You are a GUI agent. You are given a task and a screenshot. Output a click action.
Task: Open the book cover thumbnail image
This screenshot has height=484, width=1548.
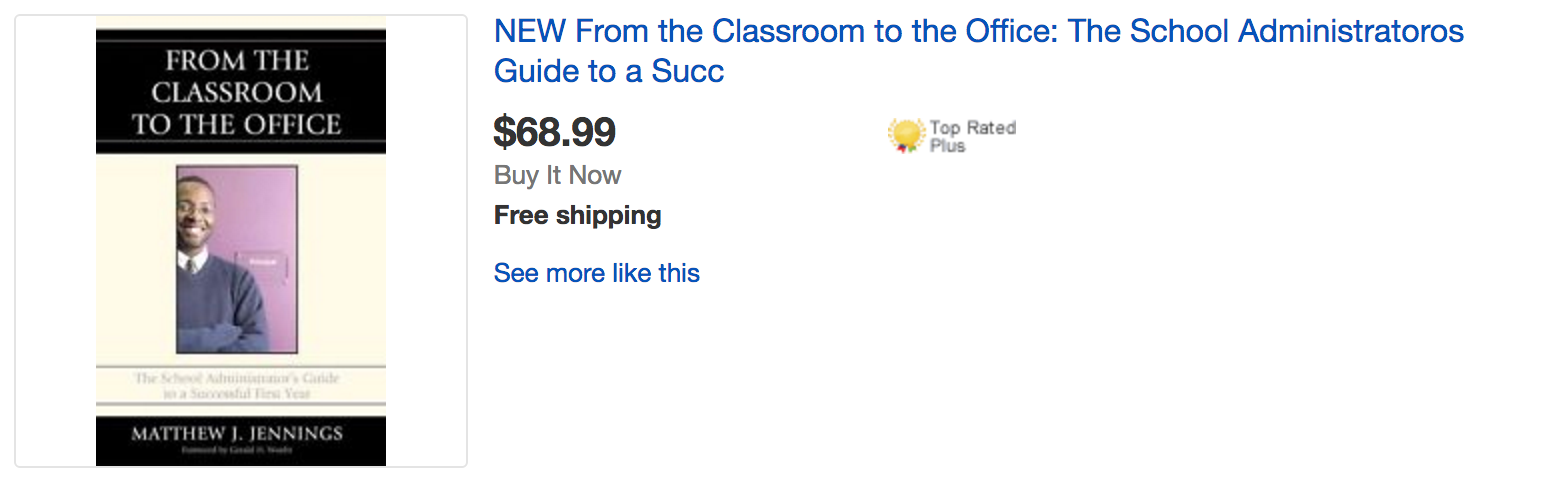pyautogui.click(x=240, y=240)
